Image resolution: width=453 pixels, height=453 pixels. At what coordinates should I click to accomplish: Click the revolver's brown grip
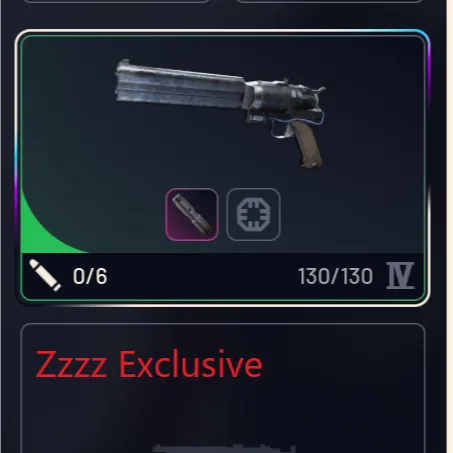pyautogui.click(x=307, y=144)
